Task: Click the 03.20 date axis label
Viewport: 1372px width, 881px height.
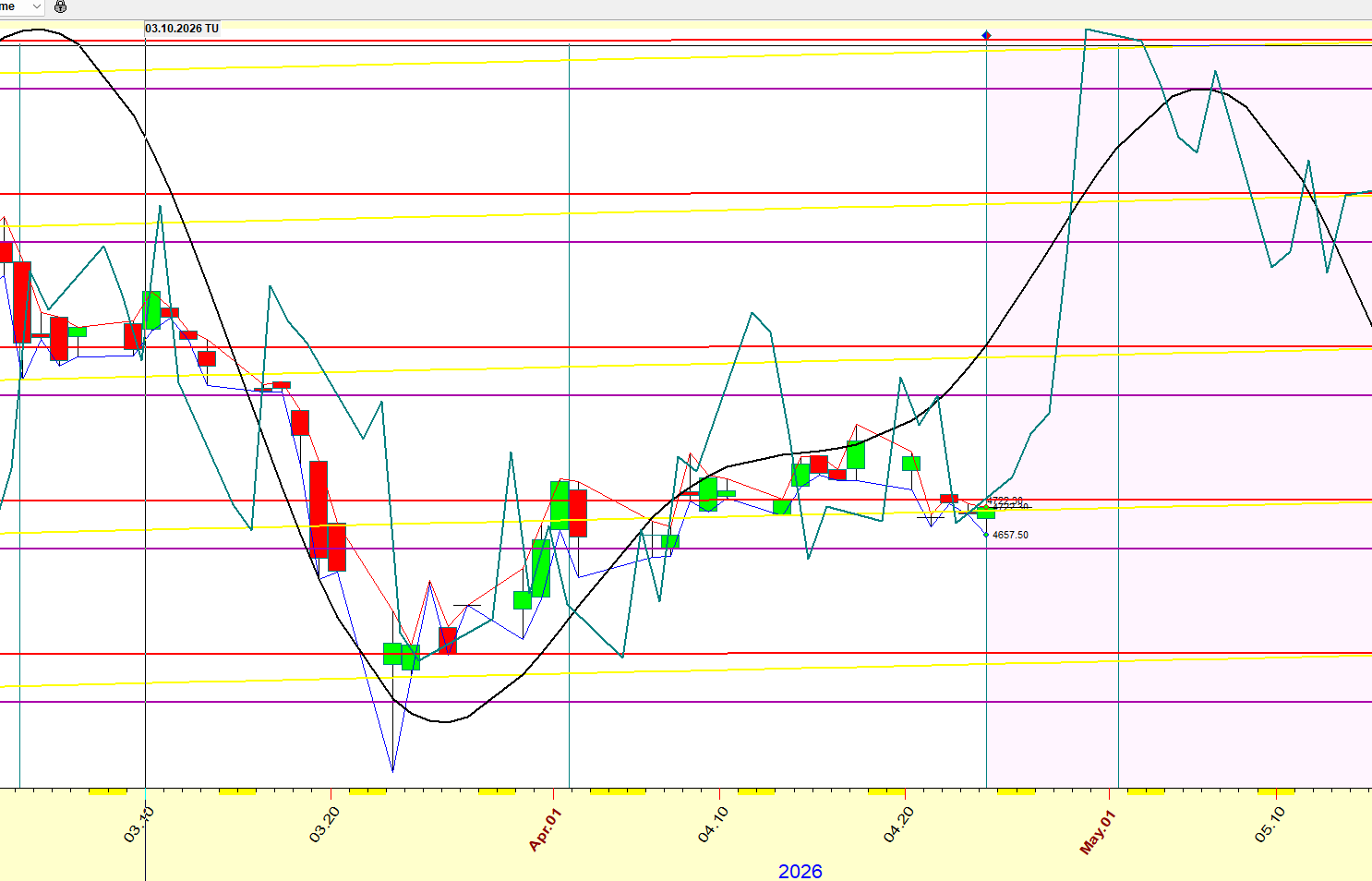Action: click(325, 825)
